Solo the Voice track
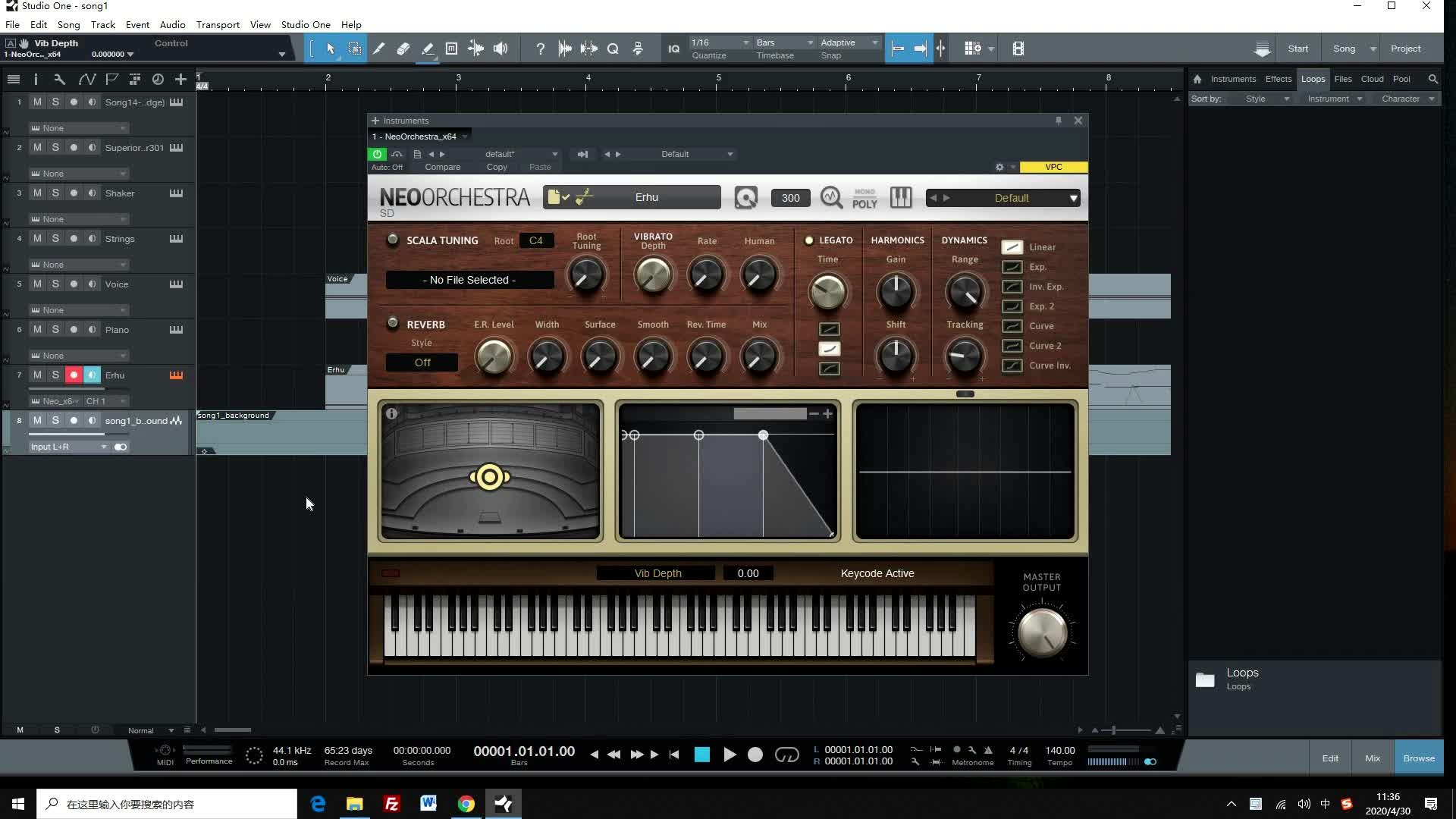 tap(55, 284)
